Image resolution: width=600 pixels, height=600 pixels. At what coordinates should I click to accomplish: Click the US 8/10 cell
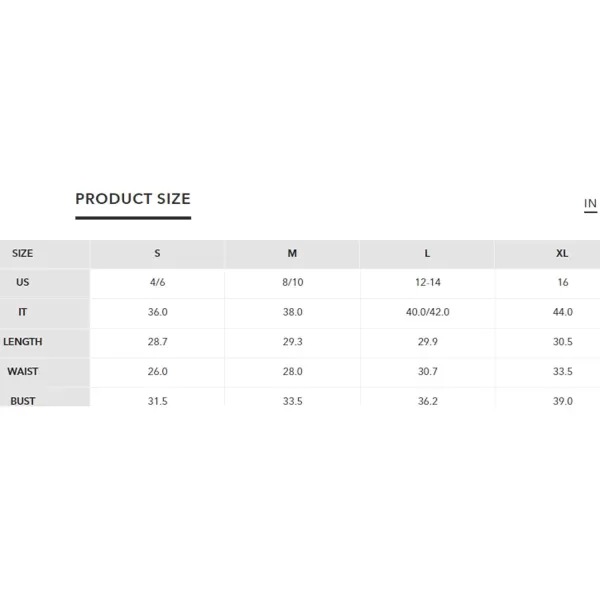[293, 282]
